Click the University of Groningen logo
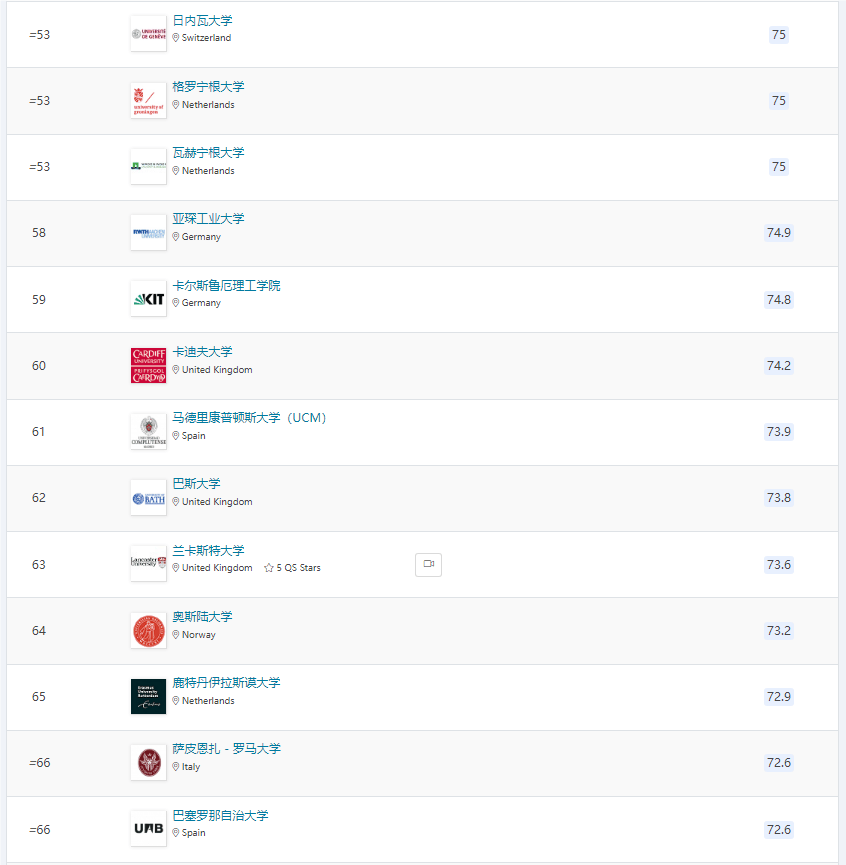The image size is (846, 865). pos(148,100)
